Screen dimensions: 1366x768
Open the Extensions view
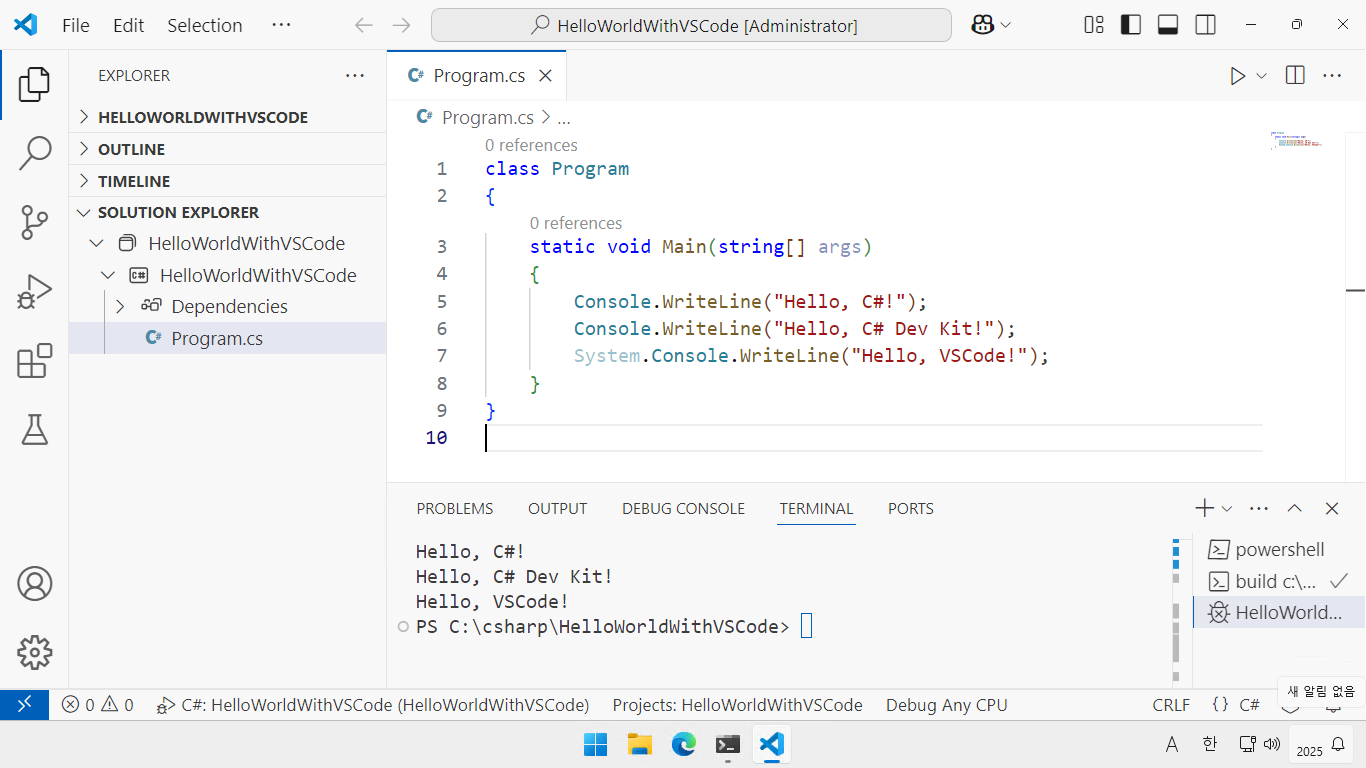point(34,361)
